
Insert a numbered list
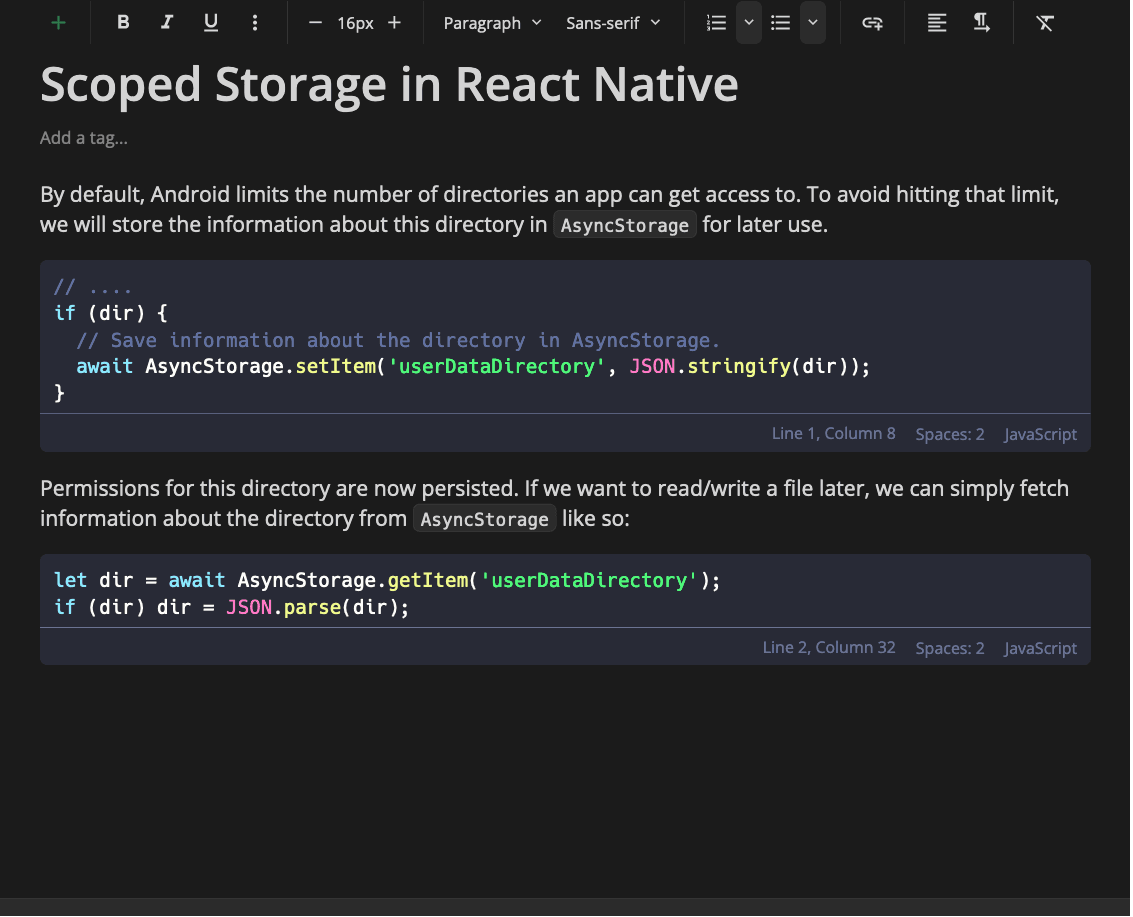[716, 22]
